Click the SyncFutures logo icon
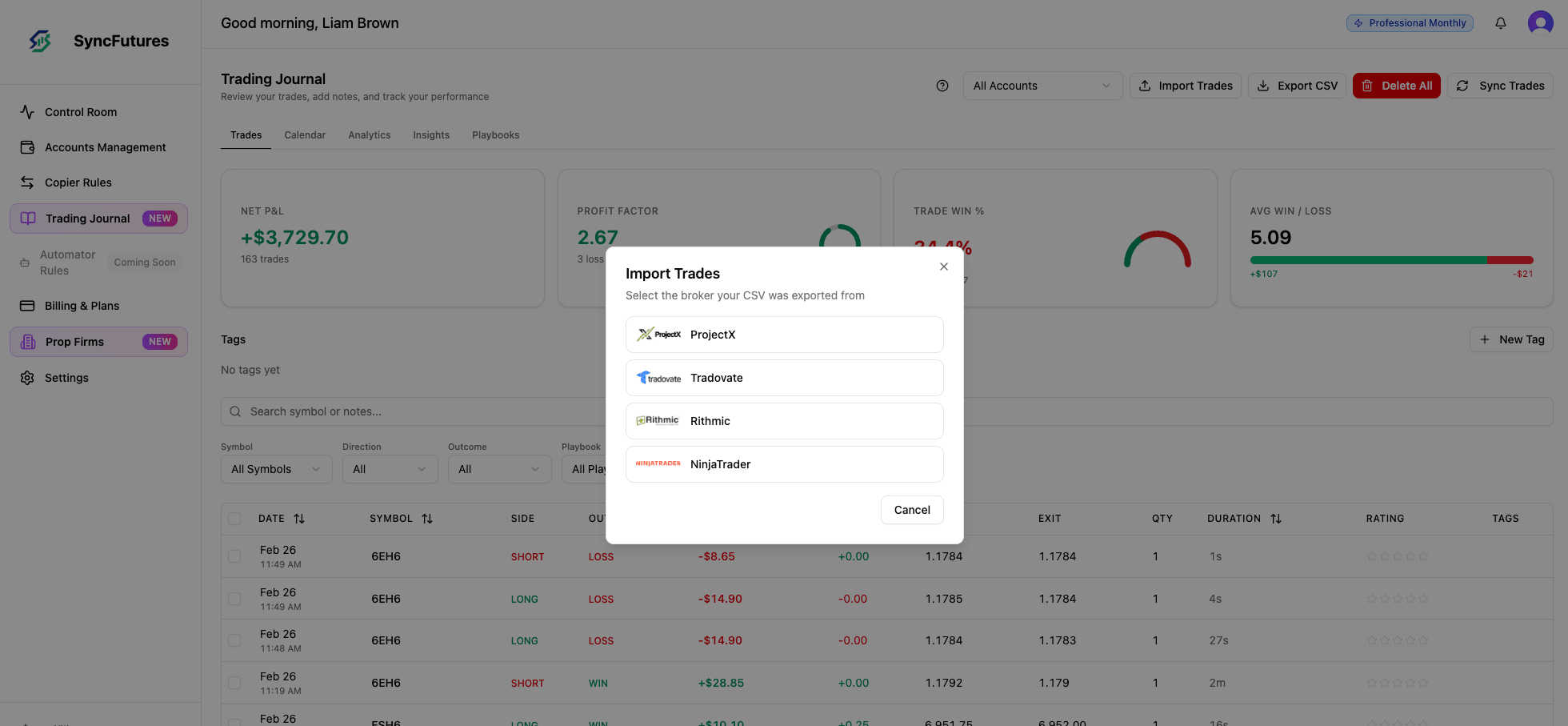1568x726 pixels. coord(39,40)
